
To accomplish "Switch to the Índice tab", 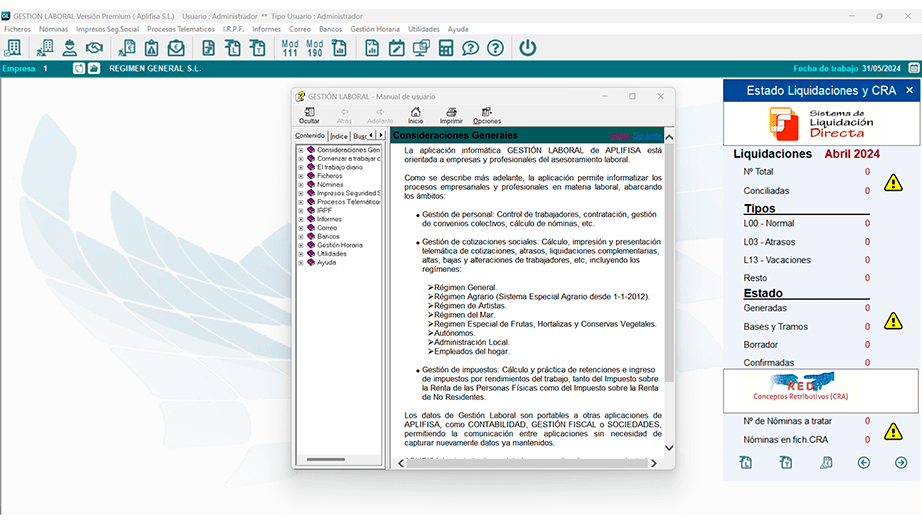I will tap(339, 136).
